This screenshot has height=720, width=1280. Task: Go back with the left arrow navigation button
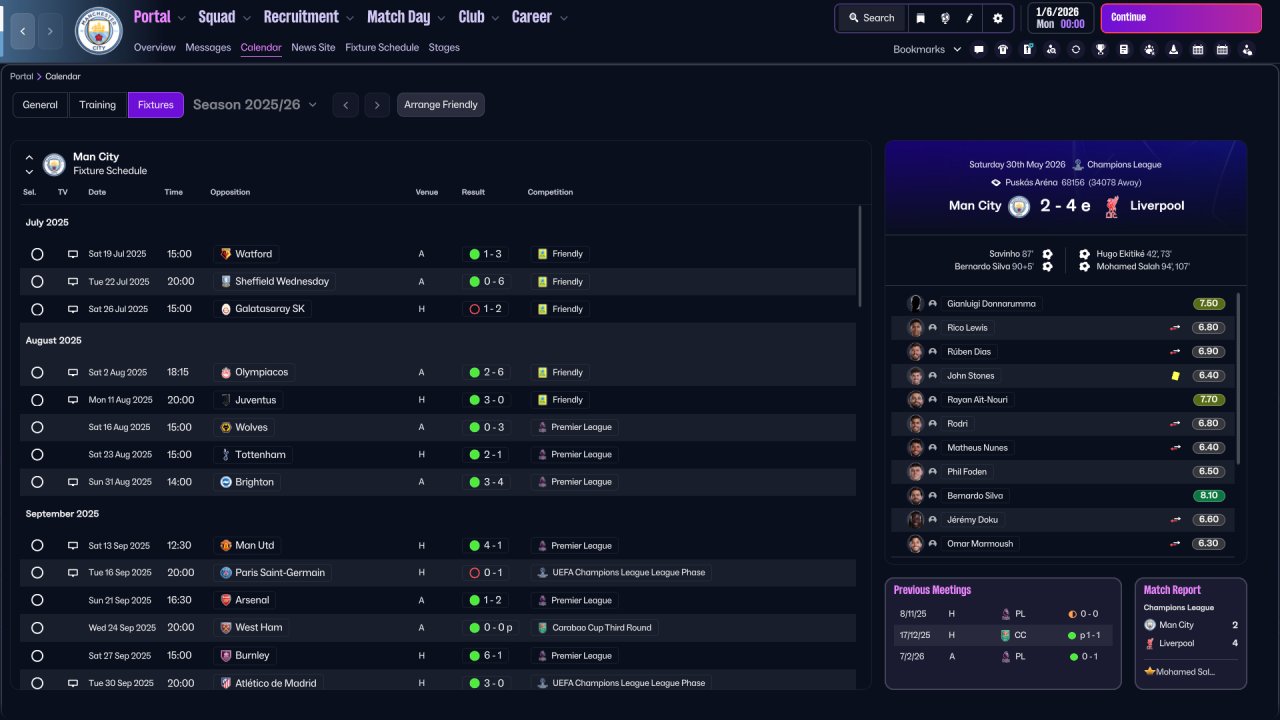point(23,31)
